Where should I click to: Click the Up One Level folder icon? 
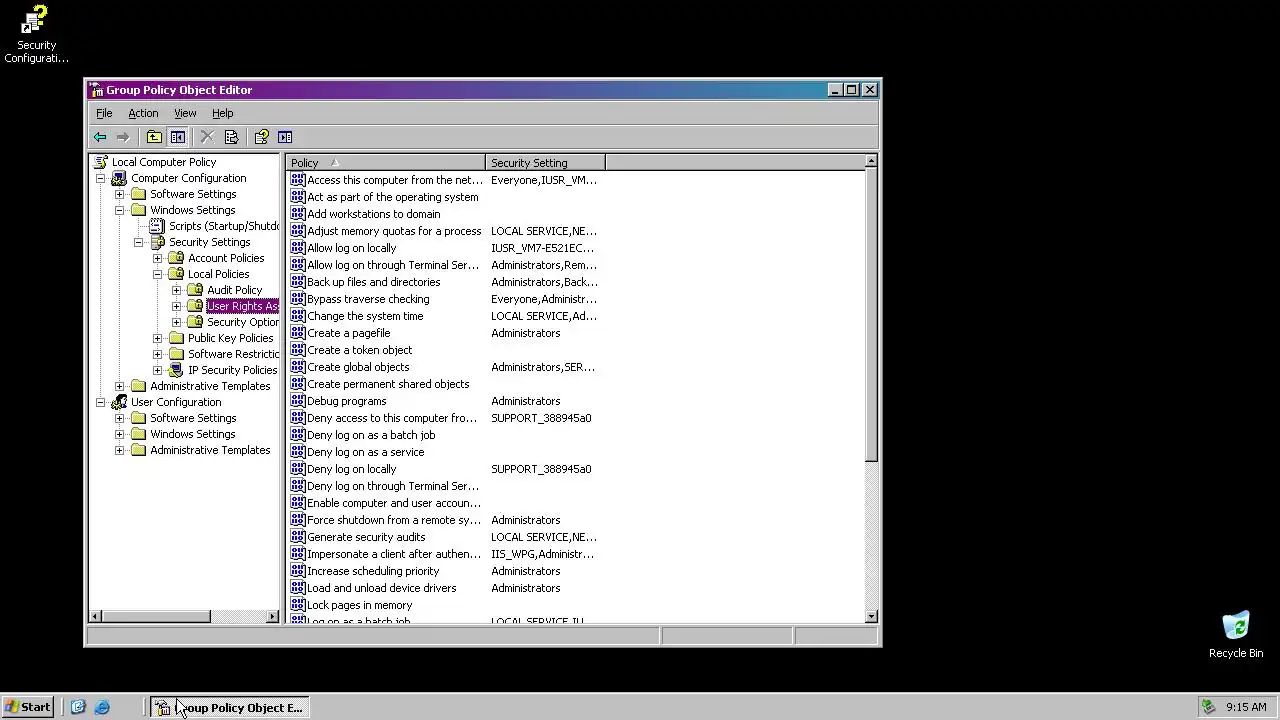154,137
